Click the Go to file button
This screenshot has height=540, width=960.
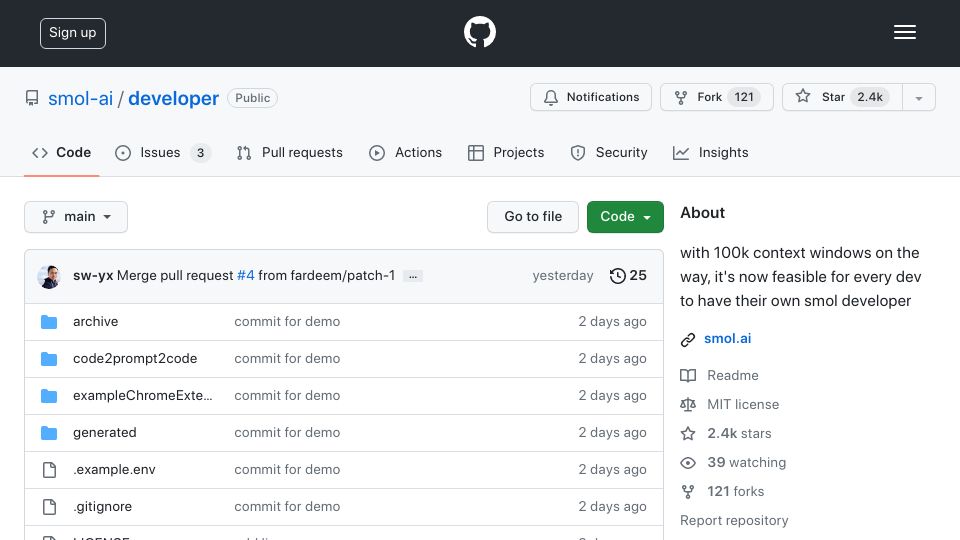point(533,217)
